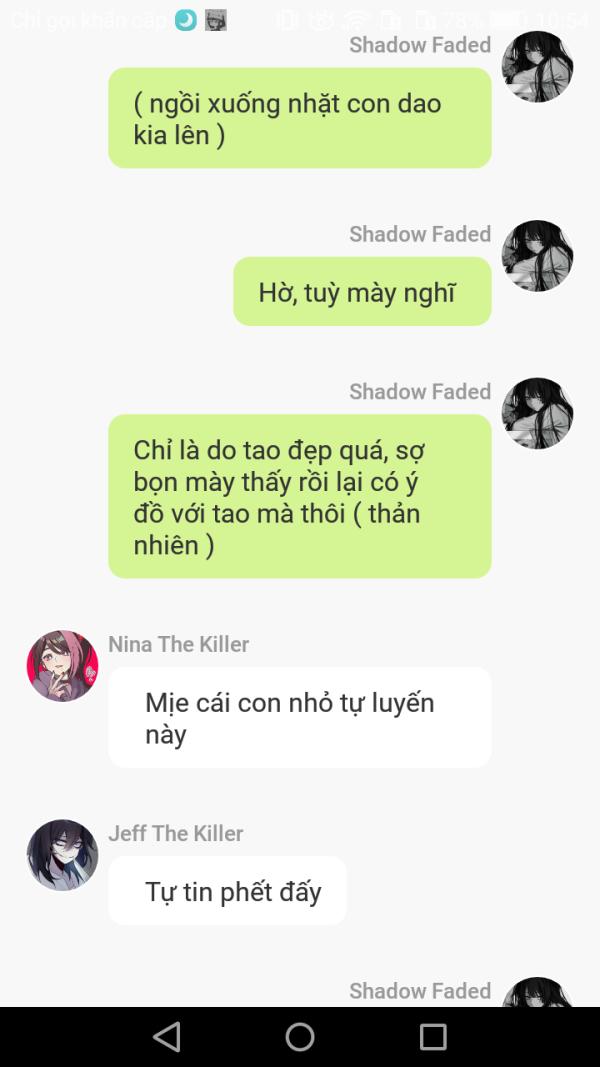
Task: Tap the topmost 'Shadow Faded' name label
Action: coord(420,45)
